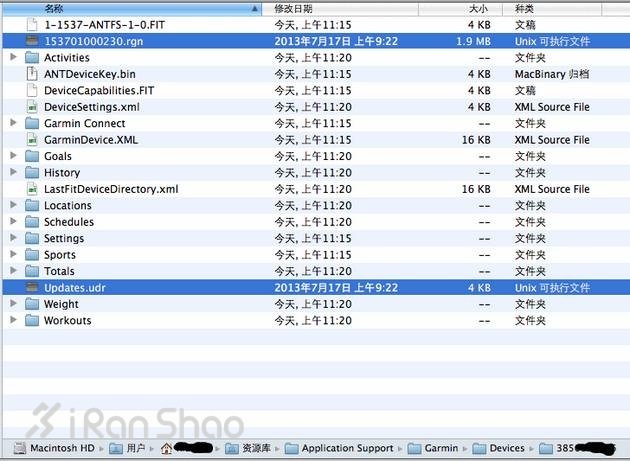The width and height of the screenshot is (630, 461).
Task: Expand the Settings folder disclosure triangle
Action: 13,239
